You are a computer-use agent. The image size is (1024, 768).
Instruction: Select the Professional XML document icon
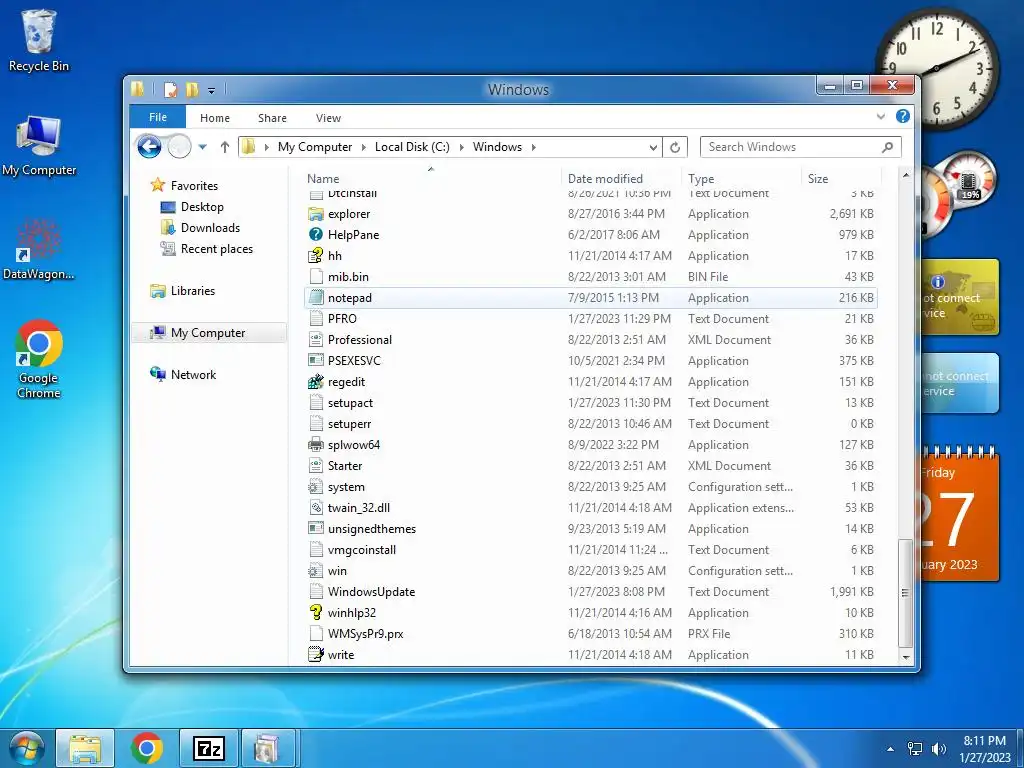pos(316,340)
